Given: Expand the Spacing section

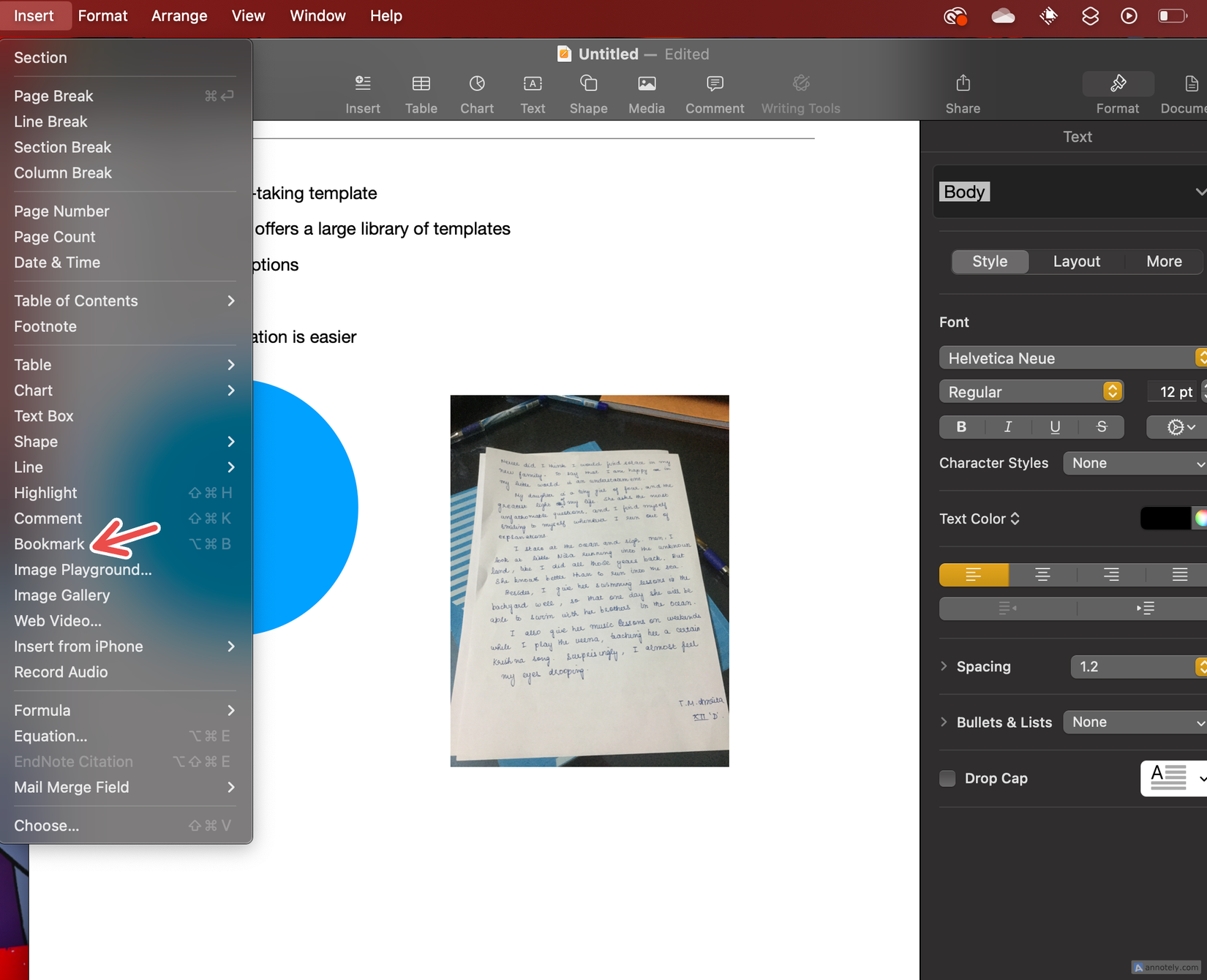Looking at the screenshot, I should [x=944, y=666].
